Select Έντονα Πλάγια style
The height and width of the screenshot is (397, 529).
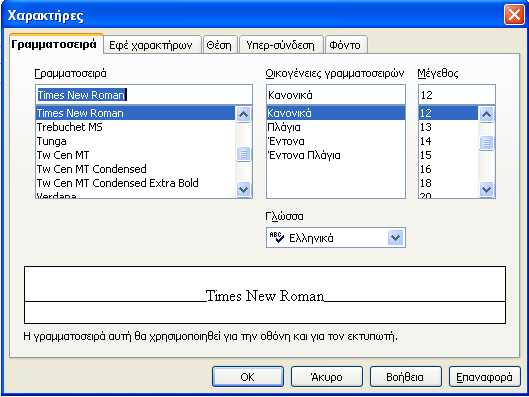[336, 155]
